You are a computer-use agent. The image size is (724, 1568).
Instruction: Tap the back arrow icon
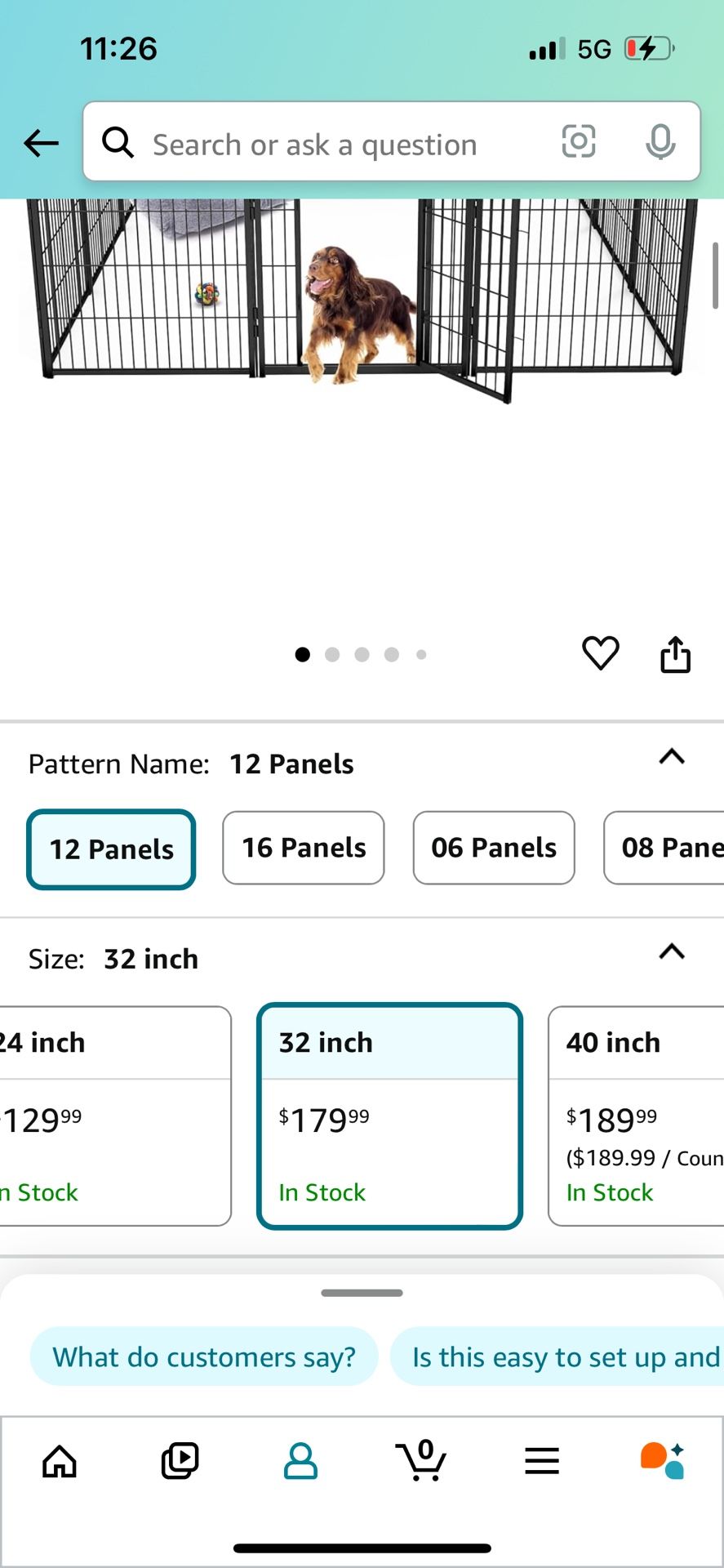pos(41,144)
